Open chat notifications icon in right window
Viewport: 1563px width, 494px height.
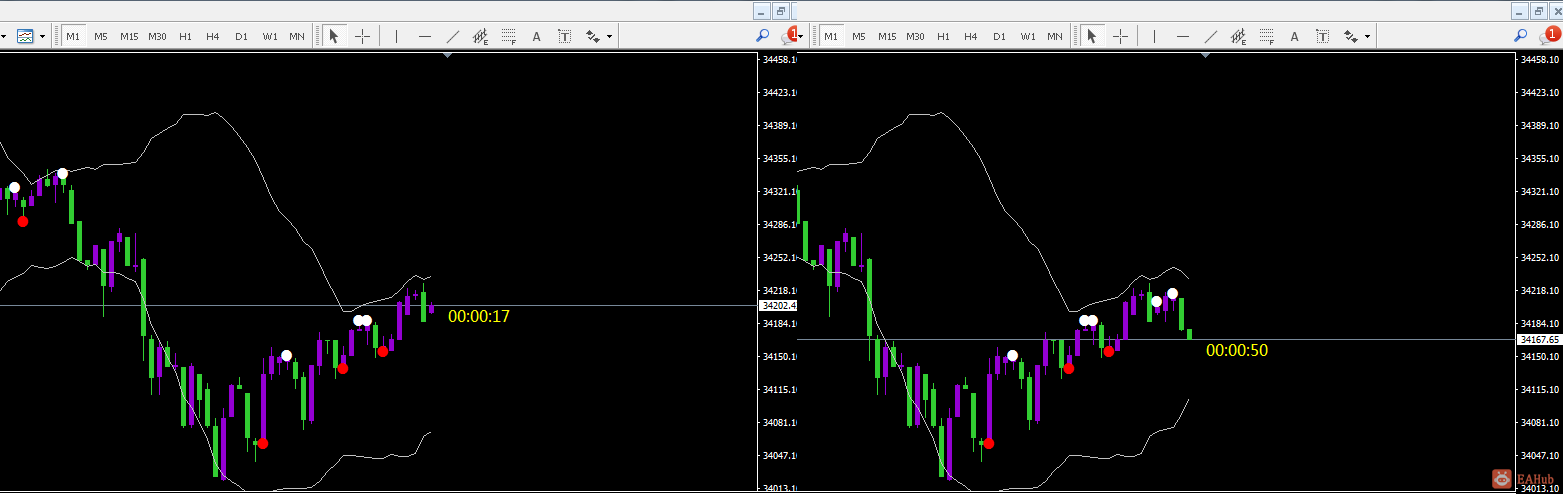click(1548, 36)
